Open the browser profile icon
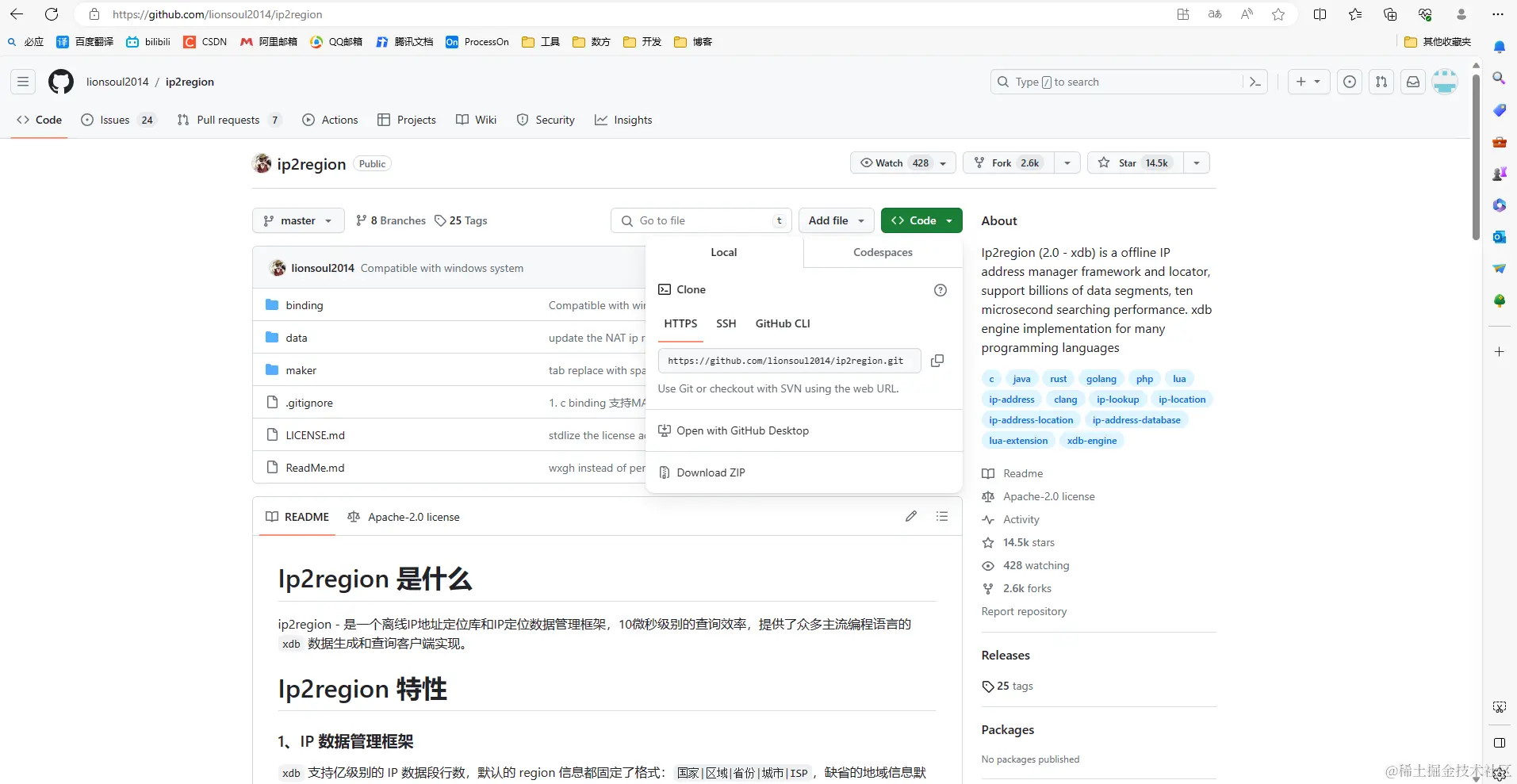Image resolution: width=1517 pixels, height=784 pixels. point(1461,14)
